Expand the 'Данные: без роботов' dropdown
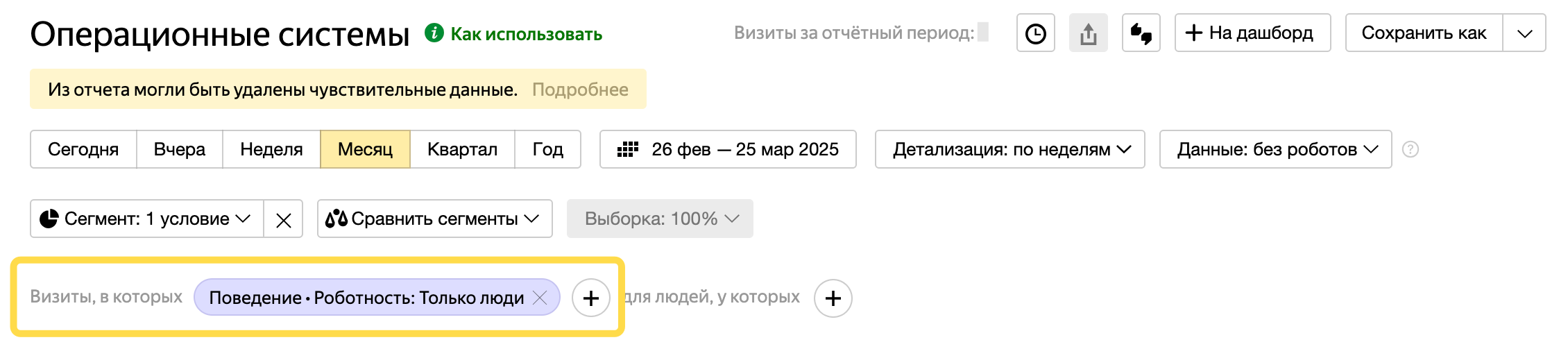The image size is (1568, 349). 1275,149
